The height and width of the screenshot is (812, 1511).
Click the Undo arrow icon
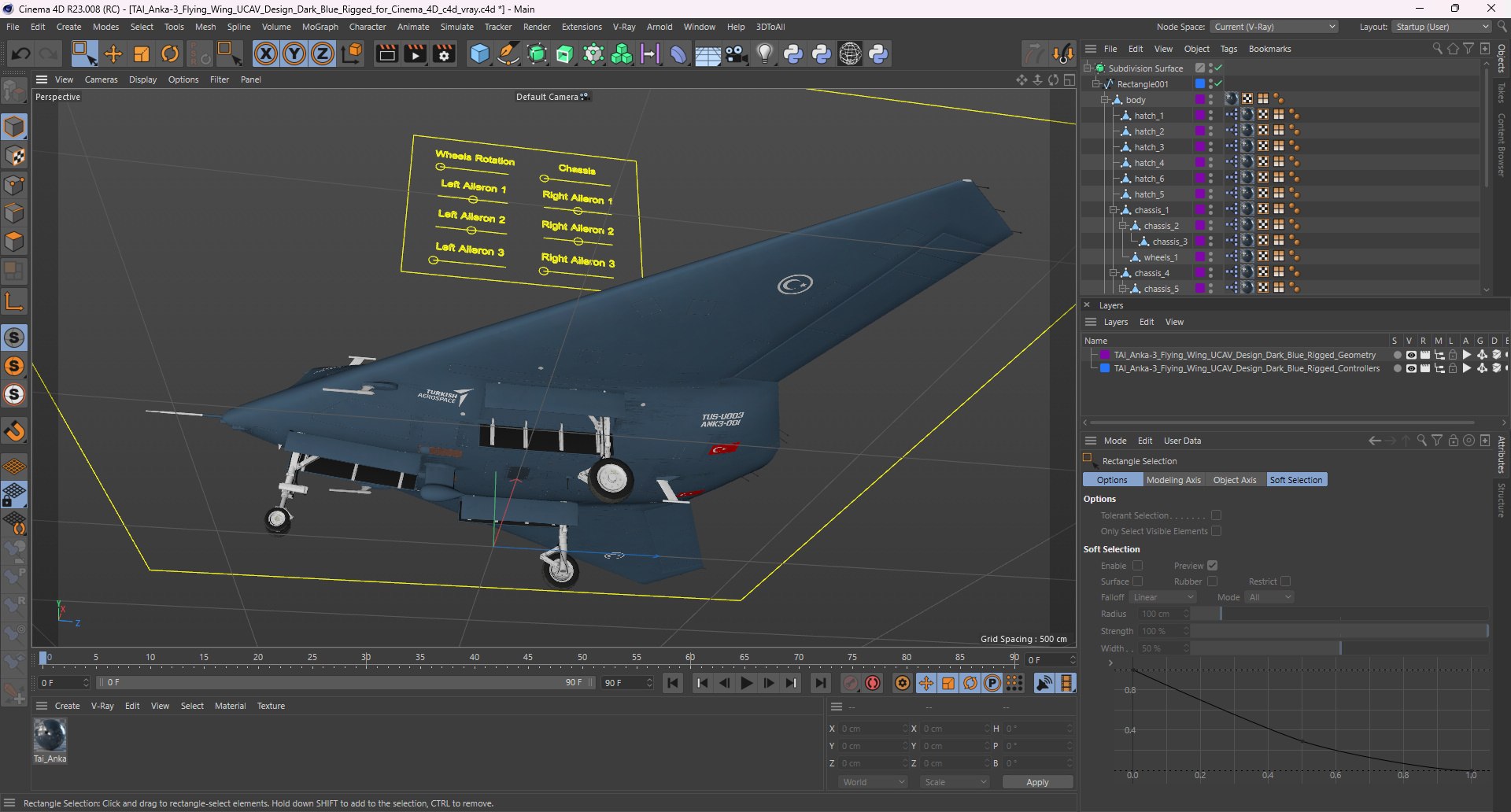point(21,54)
